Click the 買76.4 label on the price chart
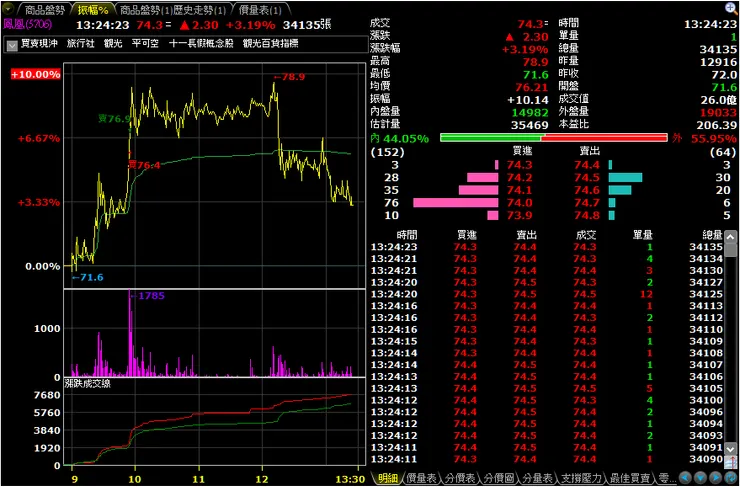 (144, 165)
